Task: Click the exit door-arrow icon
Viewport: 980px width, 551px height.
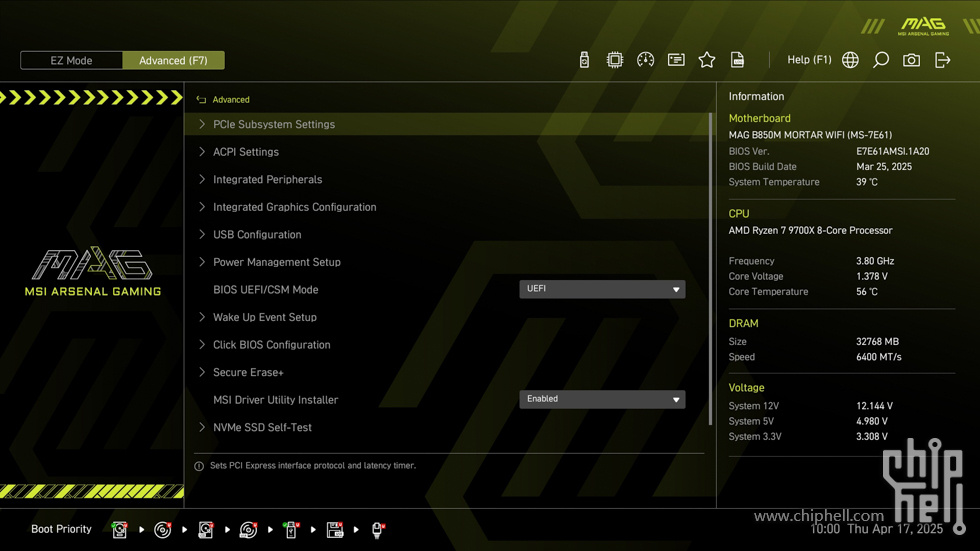Action: pyautogui.click(x=942, y=60)
